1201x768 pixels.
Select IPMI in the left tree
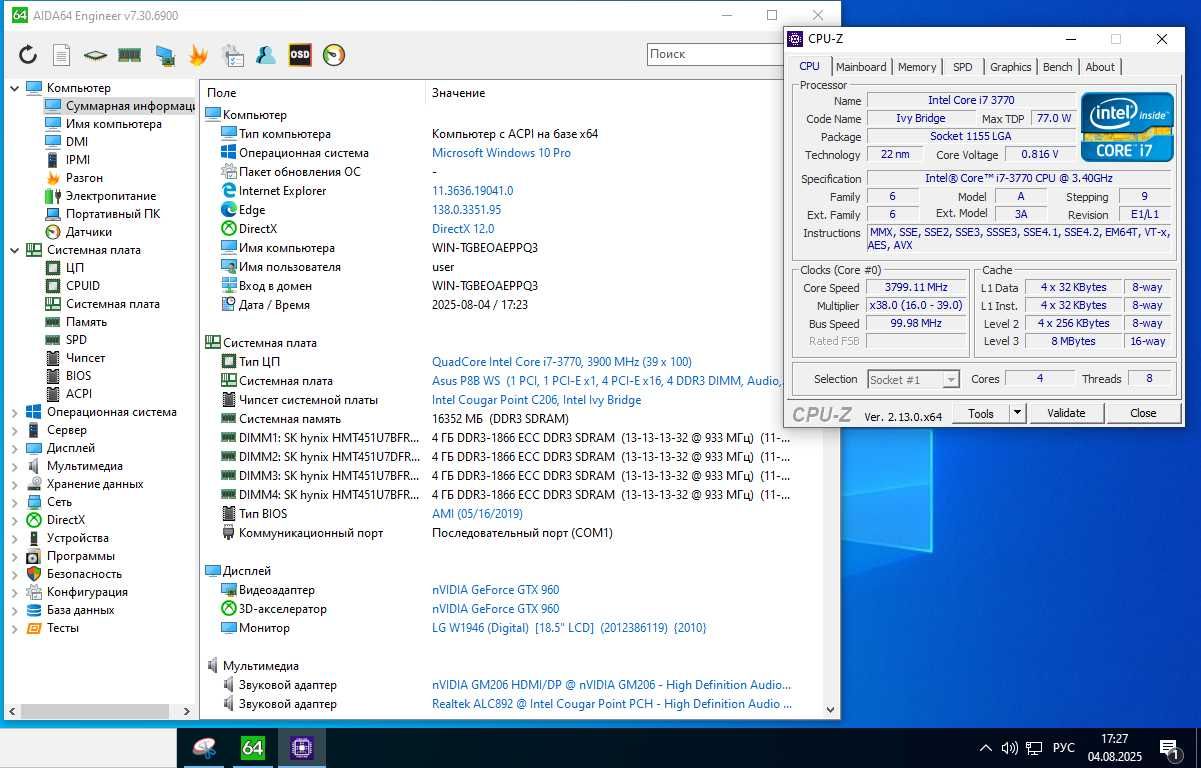pyautogui.click(x=78, y=160)
